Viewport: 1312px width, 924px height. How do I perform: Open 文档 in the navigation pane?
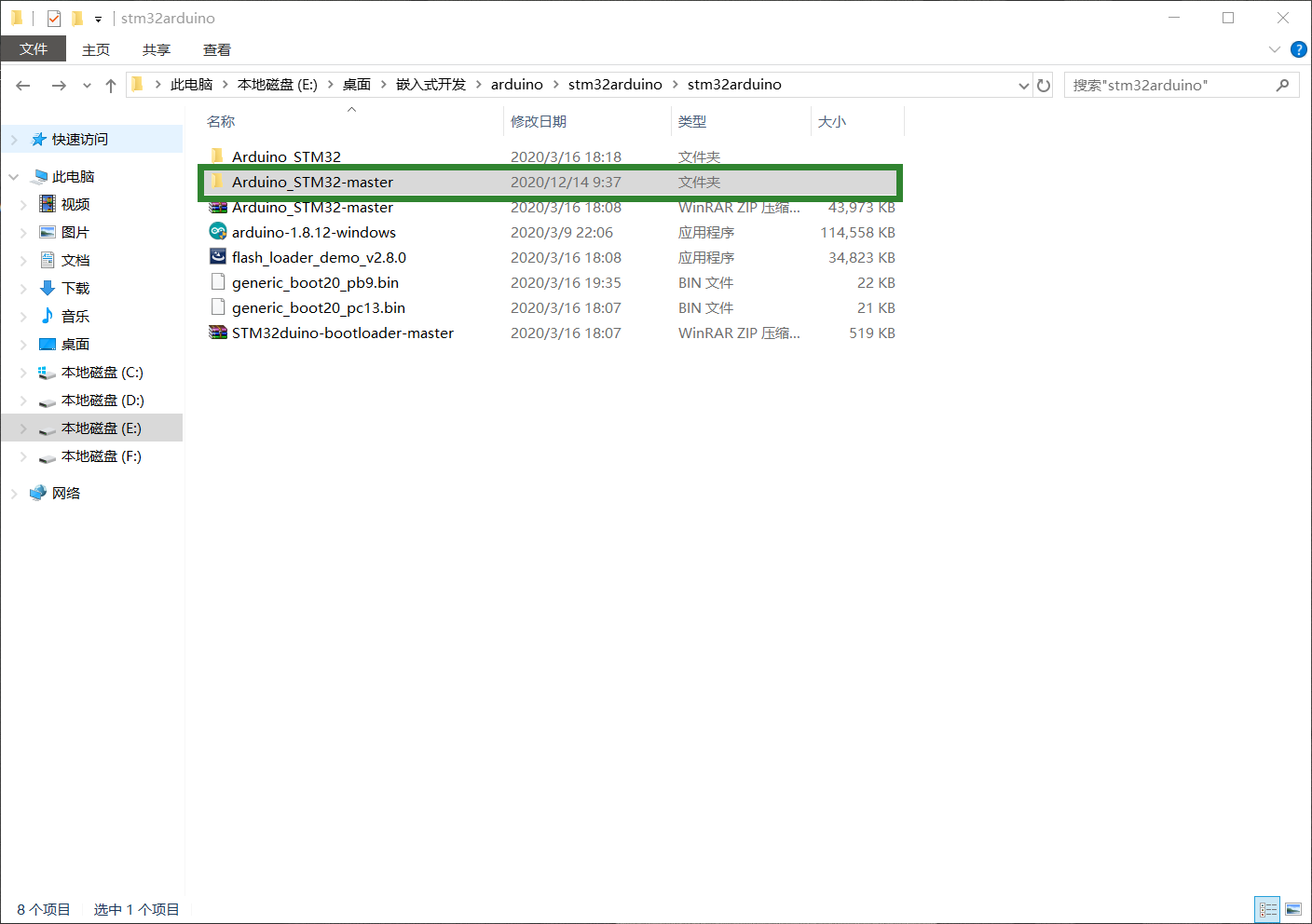75,260
